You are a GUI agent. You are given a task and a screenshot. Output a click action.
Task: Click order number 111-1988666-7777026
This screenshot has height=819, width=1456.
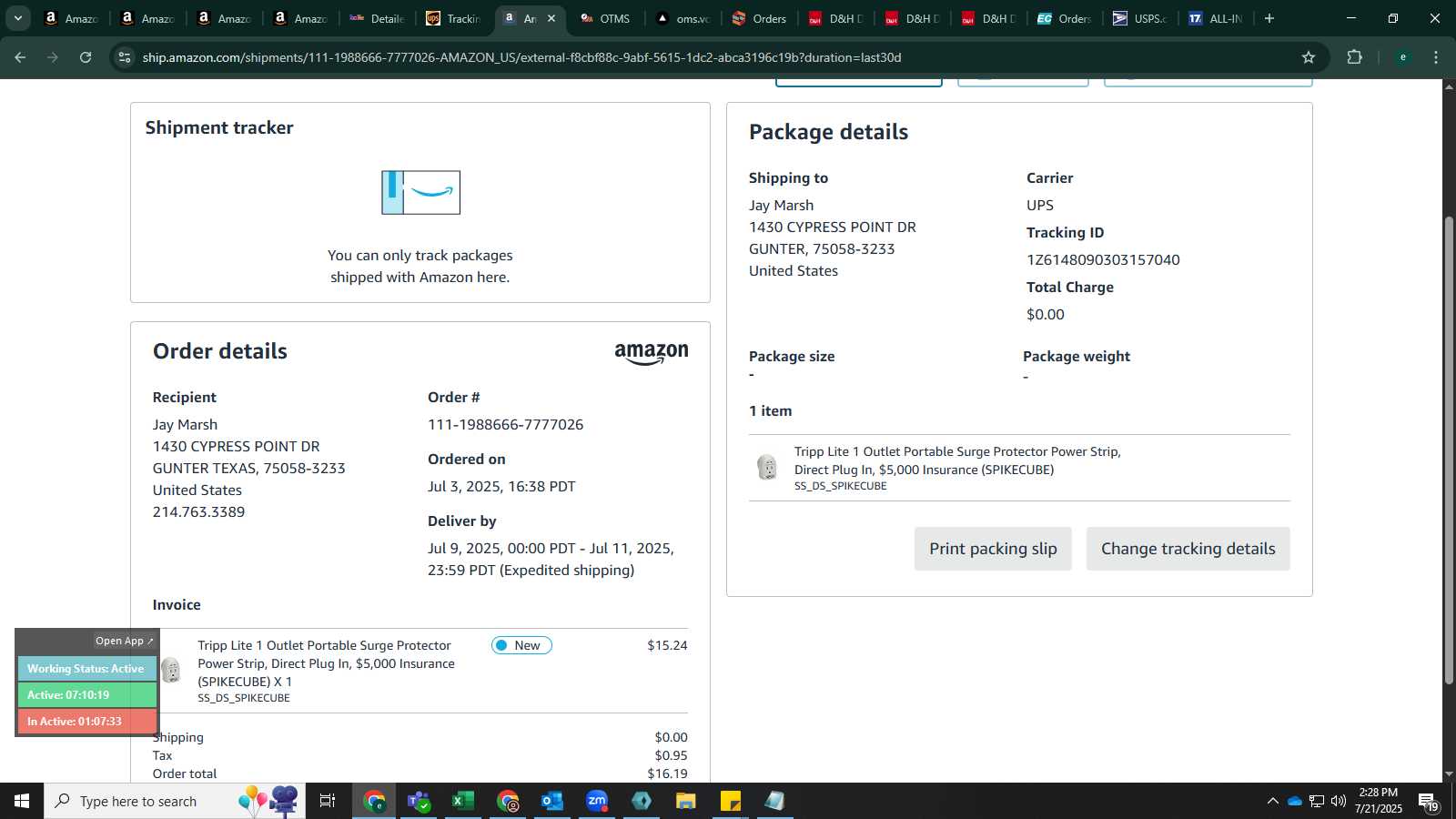tap(505, 424)
